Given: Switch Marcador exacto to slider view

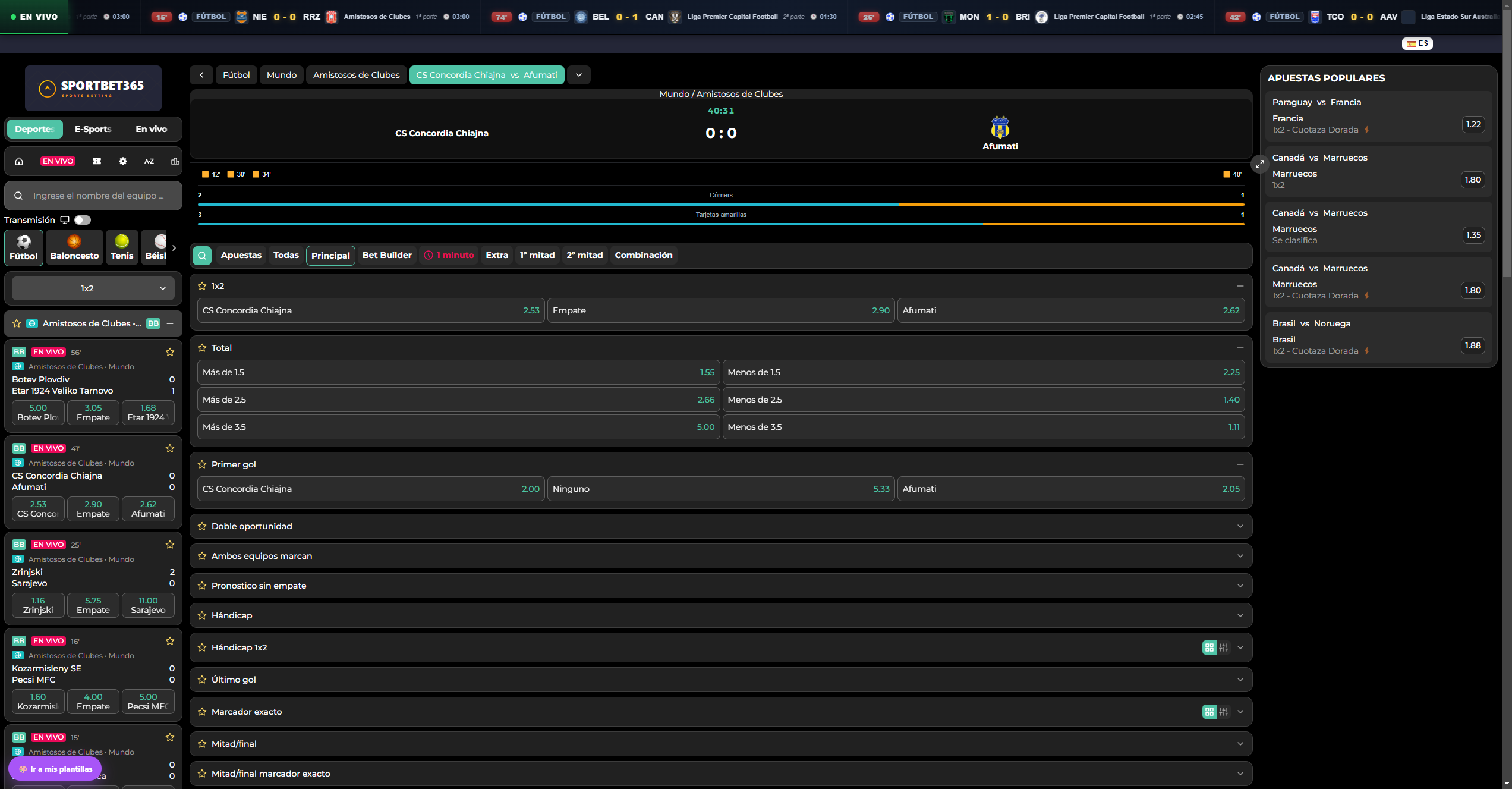Looking at the screenshot, I should click(1224, 712).
